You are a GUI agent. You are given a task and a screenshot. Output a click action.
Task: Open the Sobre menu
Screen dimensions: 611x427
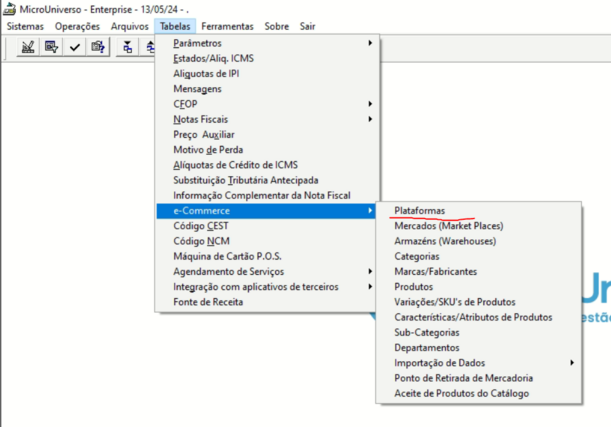277,26
